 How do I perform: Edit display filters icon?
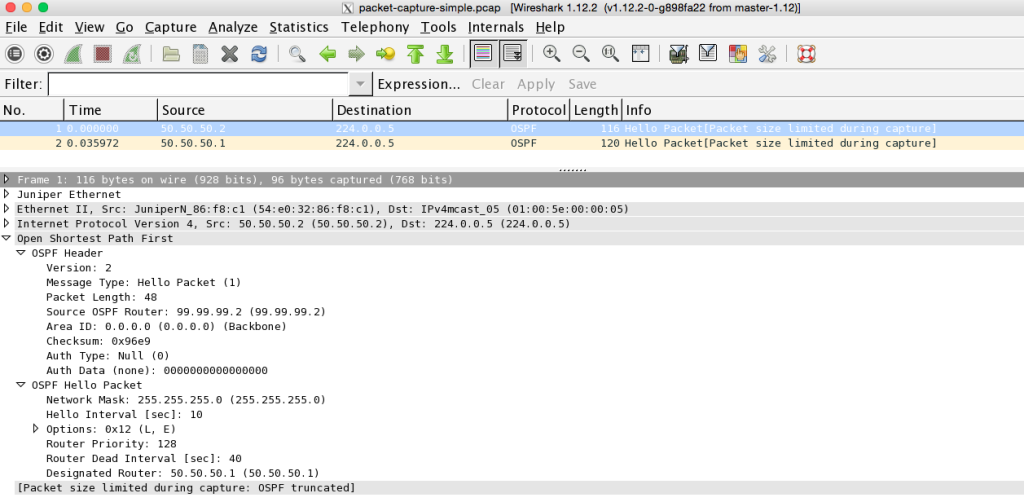point(708,54)
